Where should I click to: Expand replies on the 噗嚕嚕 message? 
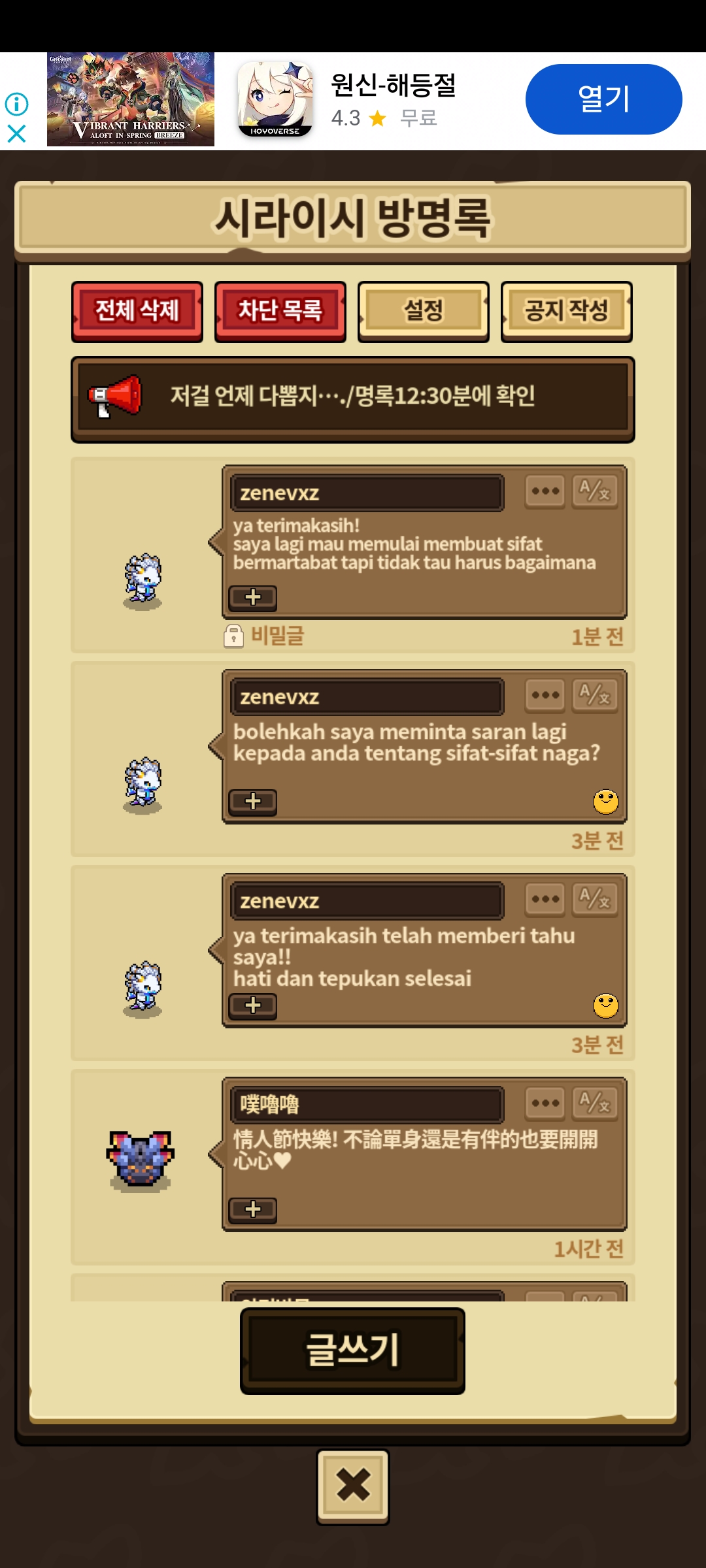click(x=253, y=1209)
